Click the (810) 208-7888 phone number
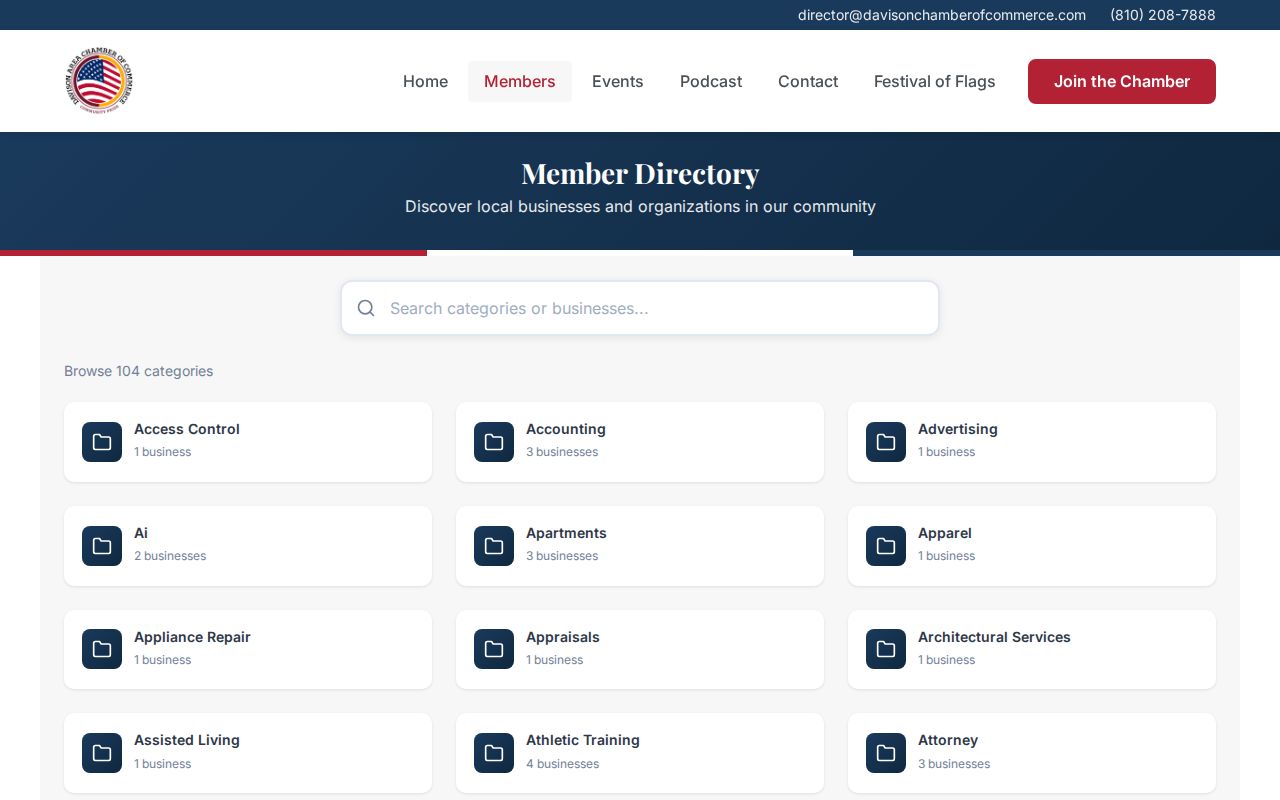 (x=1163, y=15)
